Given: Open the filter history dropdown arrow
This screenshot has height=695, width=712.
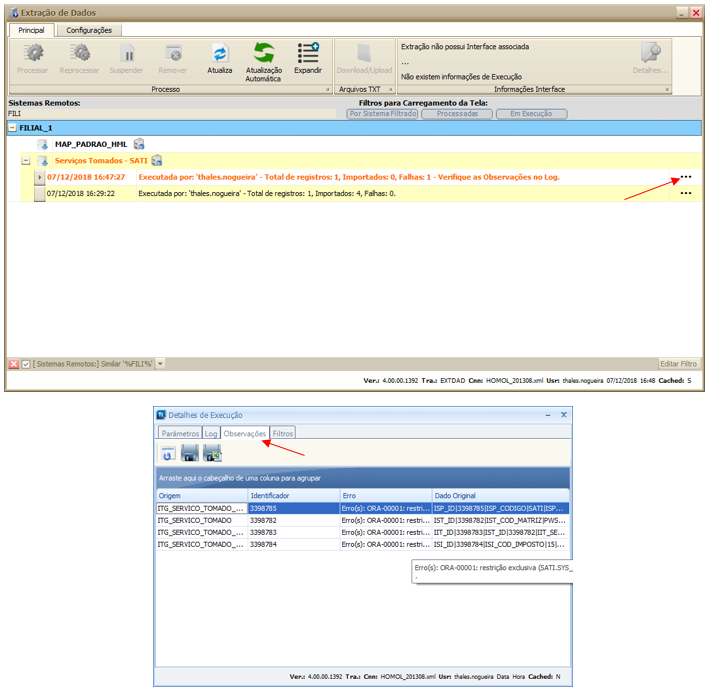Looking at the screenshot, I should [160, 364].
